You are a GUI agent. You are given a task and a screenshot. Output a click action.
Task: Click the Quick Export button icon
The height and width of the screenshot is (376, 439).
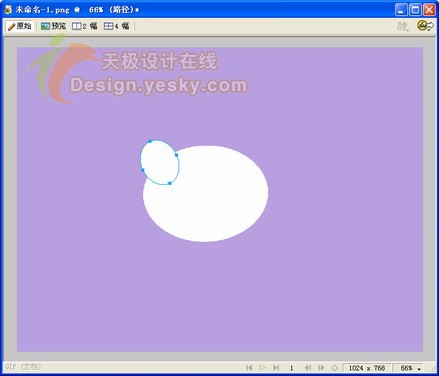point(425,26)
